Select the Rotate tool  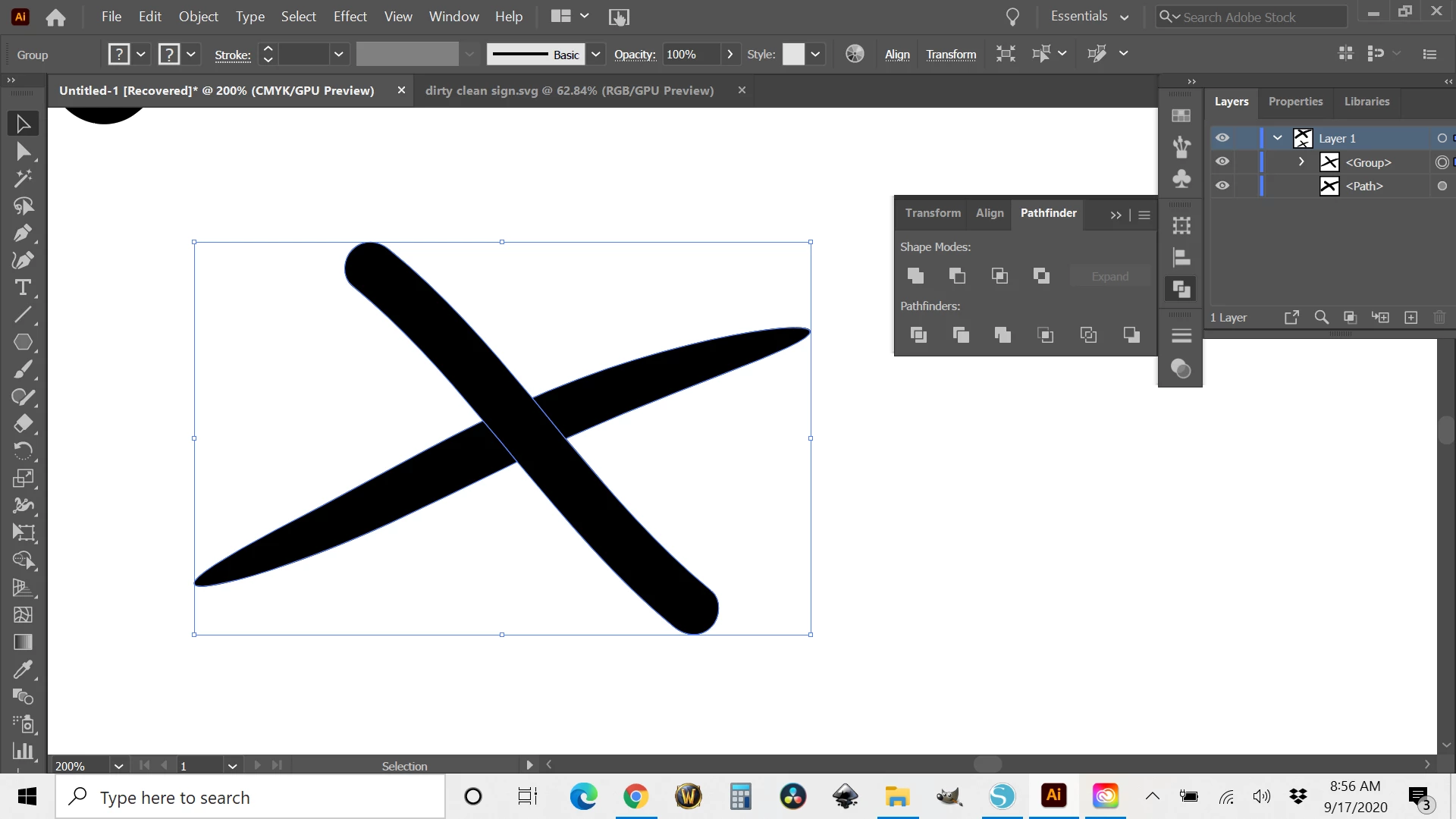pos(23,451)
